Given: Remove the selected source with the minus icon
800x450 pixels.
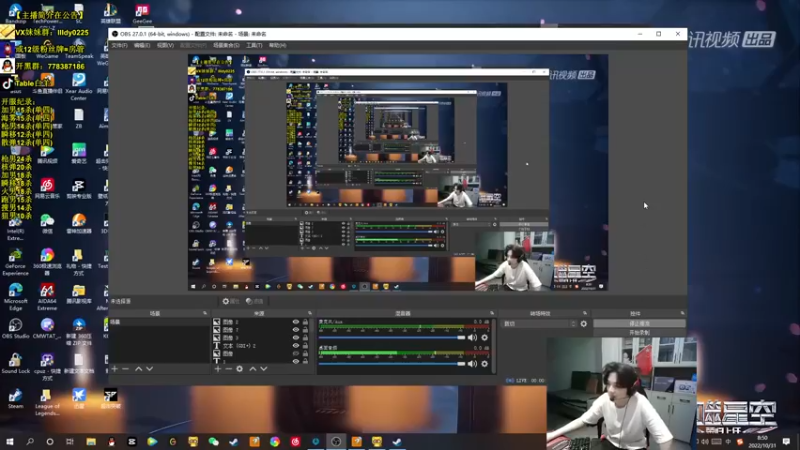Looking at the screenshot, I should pyautogui.click(x=229, y=368).
